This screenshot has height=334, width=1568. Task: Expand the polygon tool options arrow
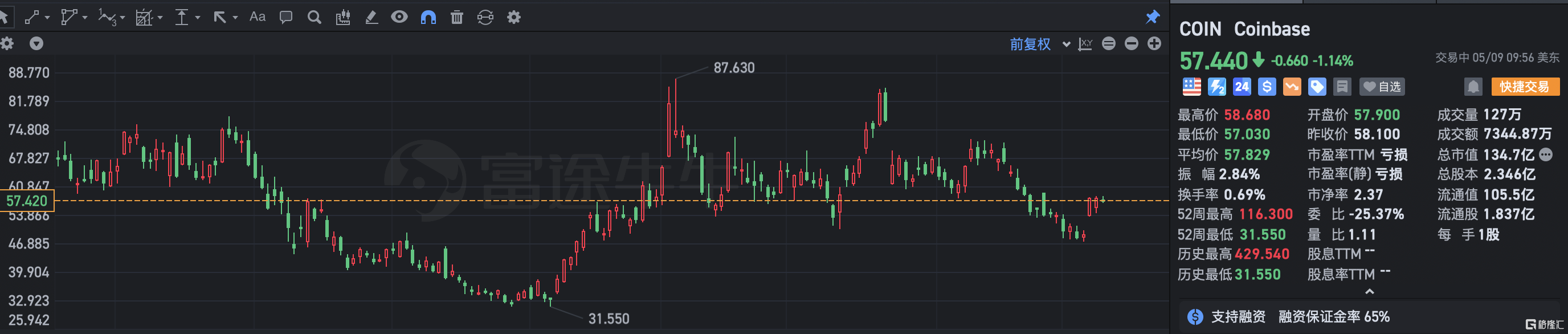(x=84, y=18)
